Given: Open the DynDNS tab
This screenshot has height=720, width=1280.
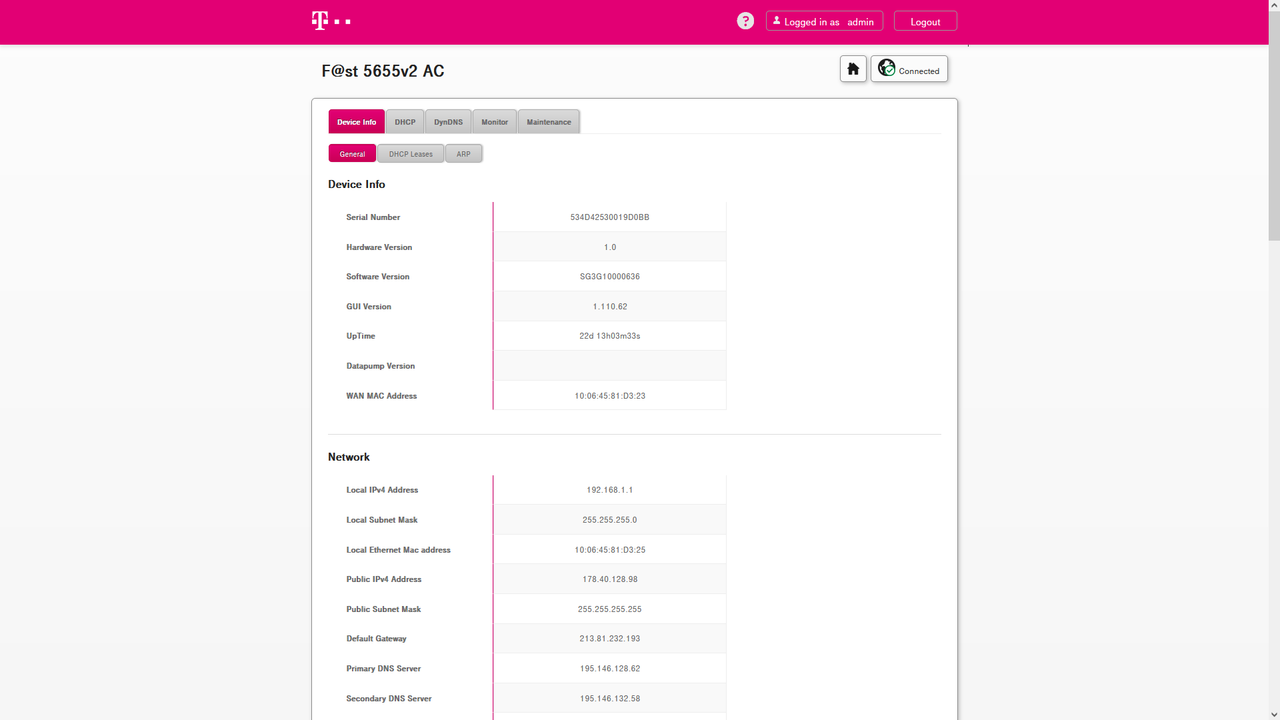Looking at the screenshot, I should (448, 122).
